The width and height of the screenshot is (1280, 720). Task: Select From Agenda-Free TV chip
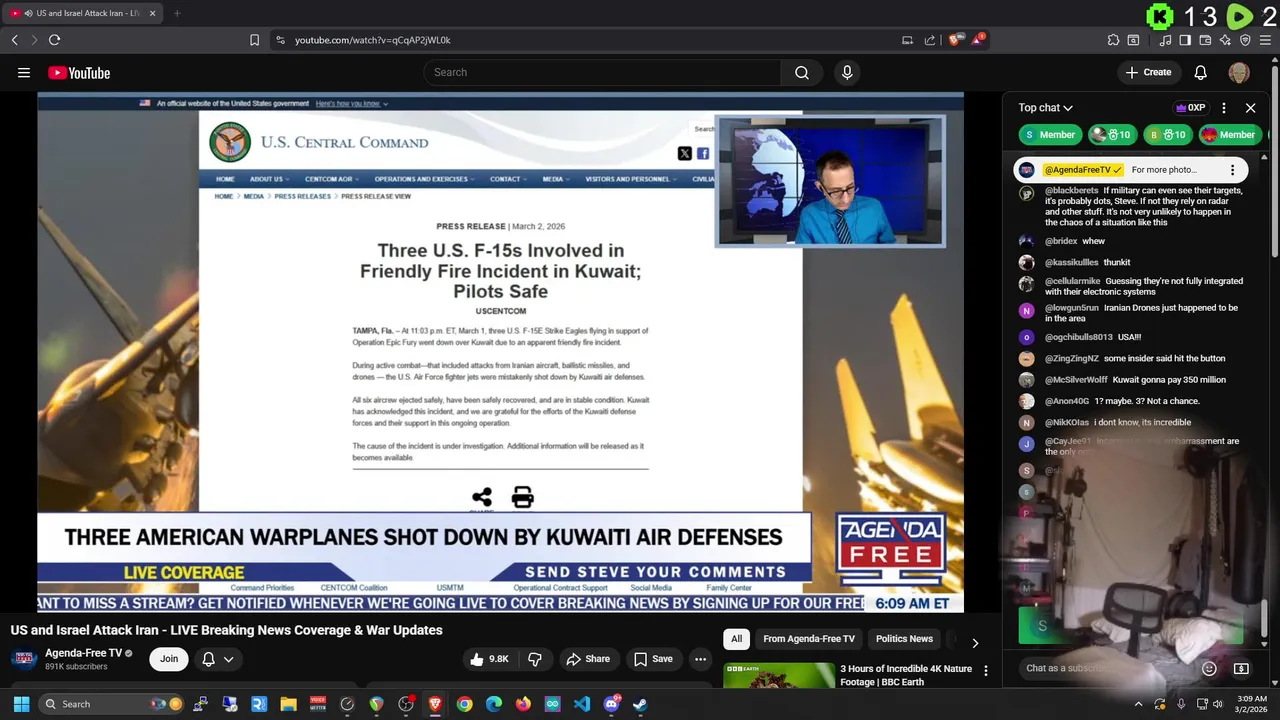click(x=809, y=639)
